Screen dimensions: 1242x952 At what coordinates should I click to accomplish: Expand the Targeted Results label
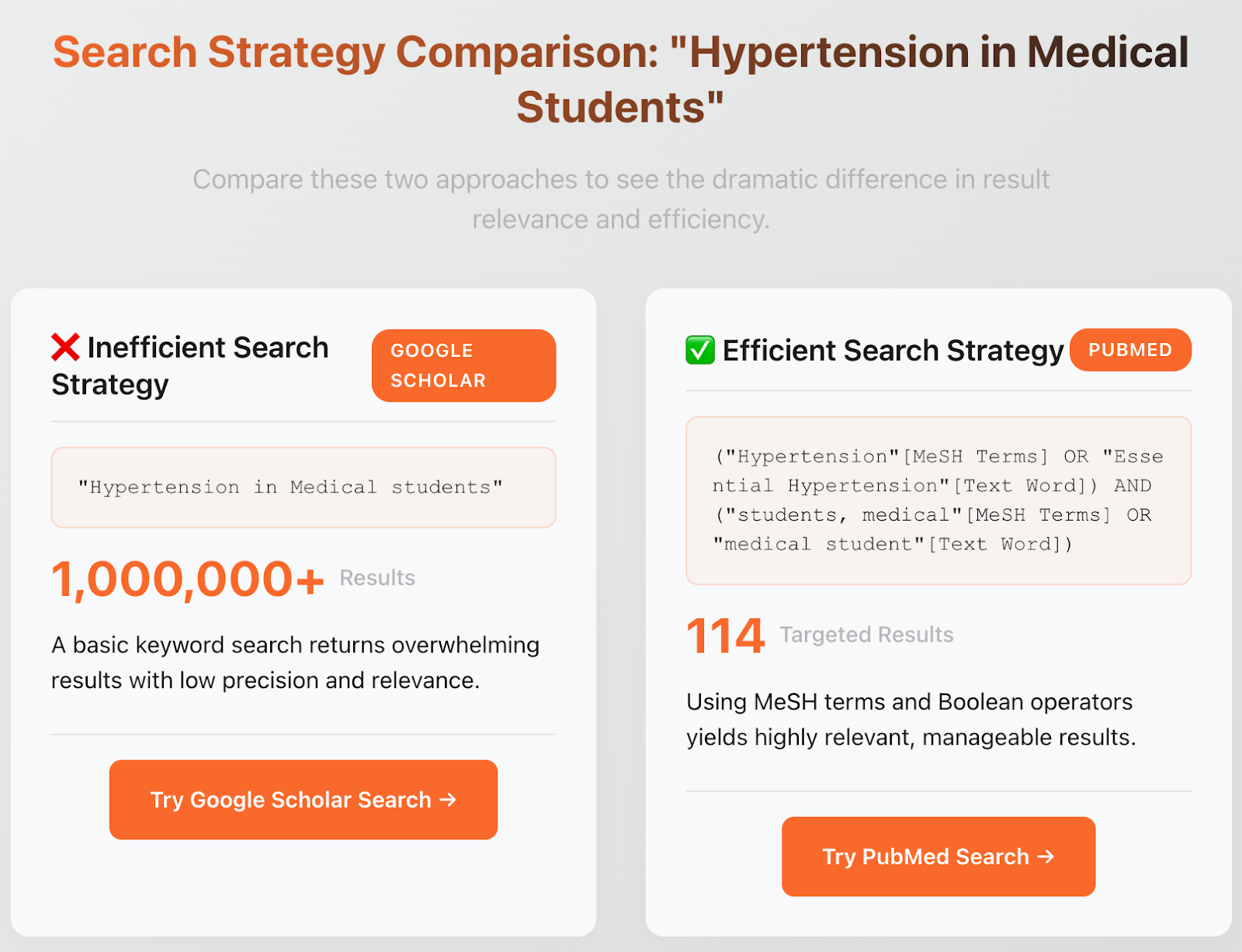[x=866, y=635]
